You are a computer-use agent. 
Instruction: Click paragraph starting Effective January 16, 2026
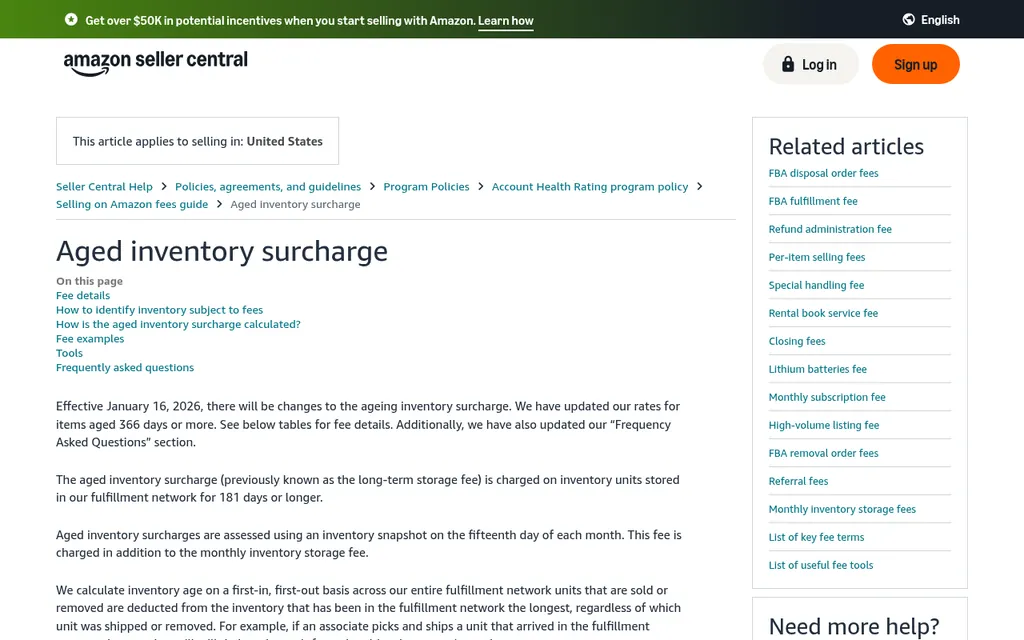coord(368,424)
